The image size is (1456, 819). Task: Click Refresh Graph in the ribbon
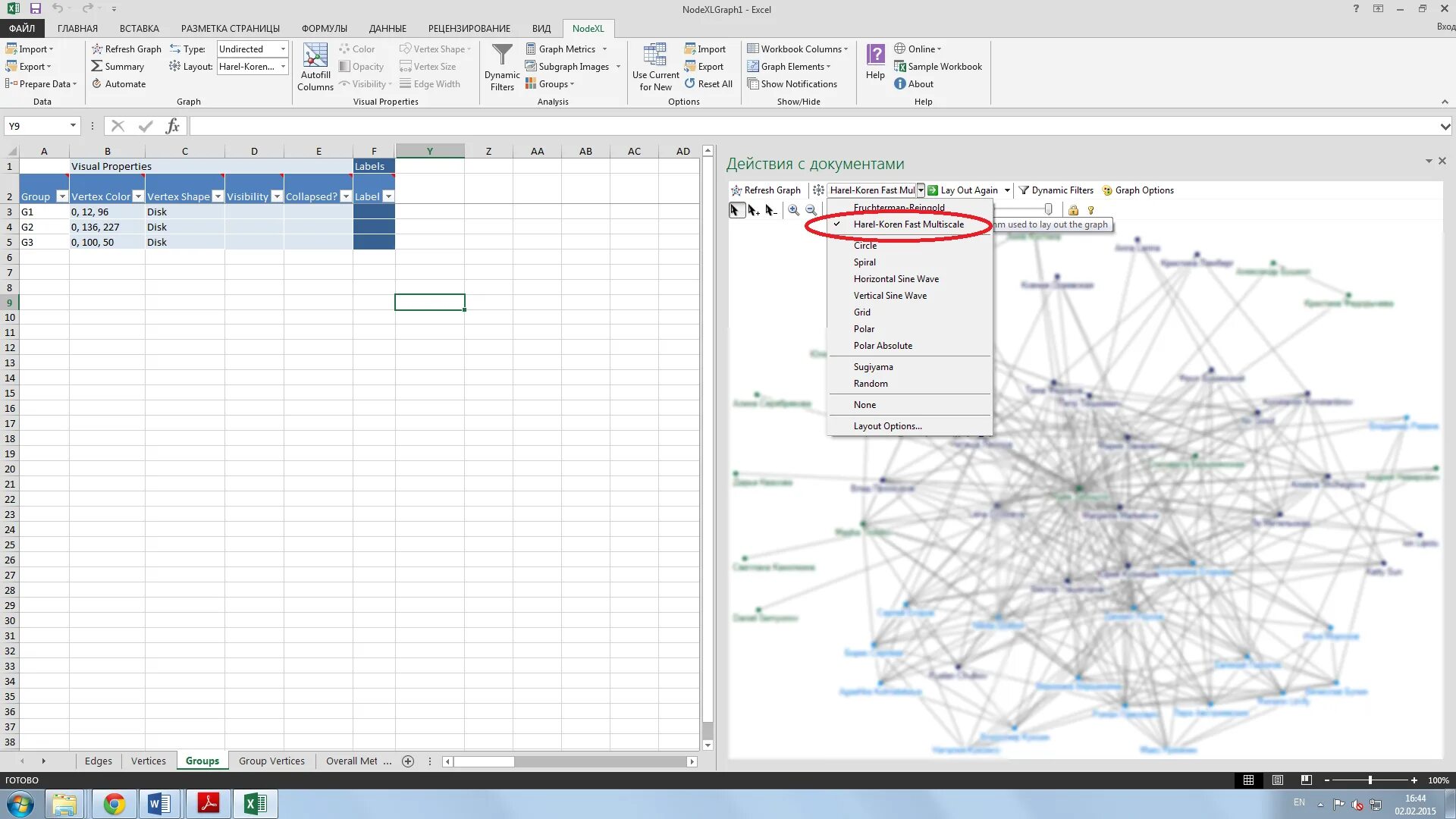(126, 49)
